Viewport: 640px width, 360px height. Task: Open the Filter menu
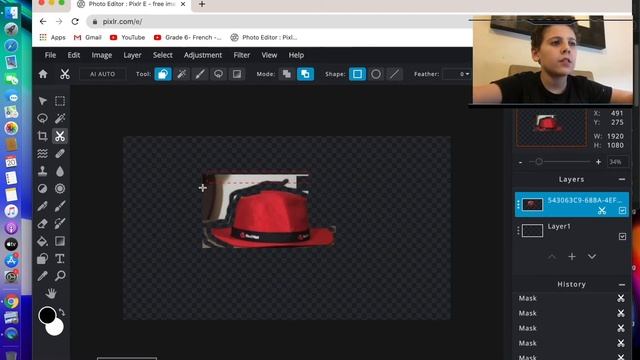242,55
